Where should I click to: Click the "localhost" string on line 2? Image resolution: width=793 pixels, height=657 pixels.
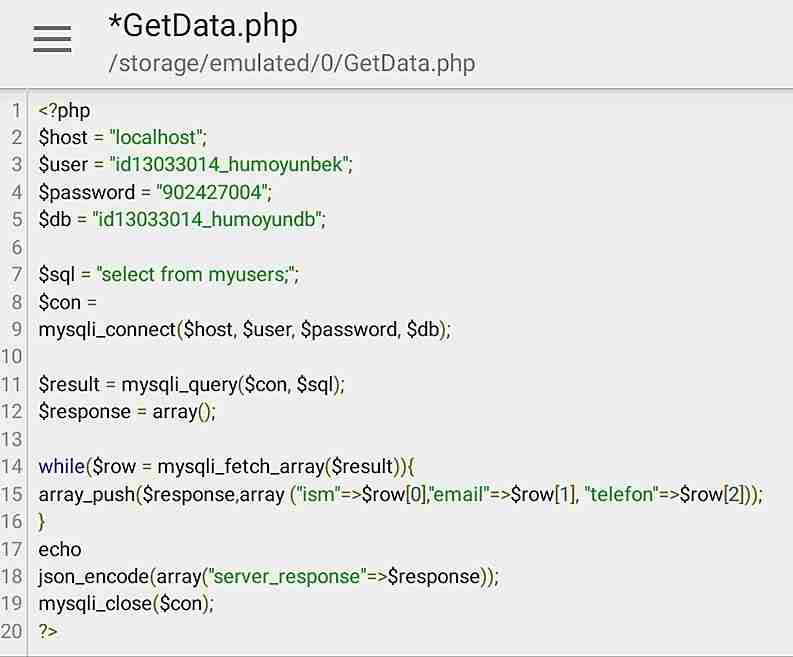coord(156,138)
